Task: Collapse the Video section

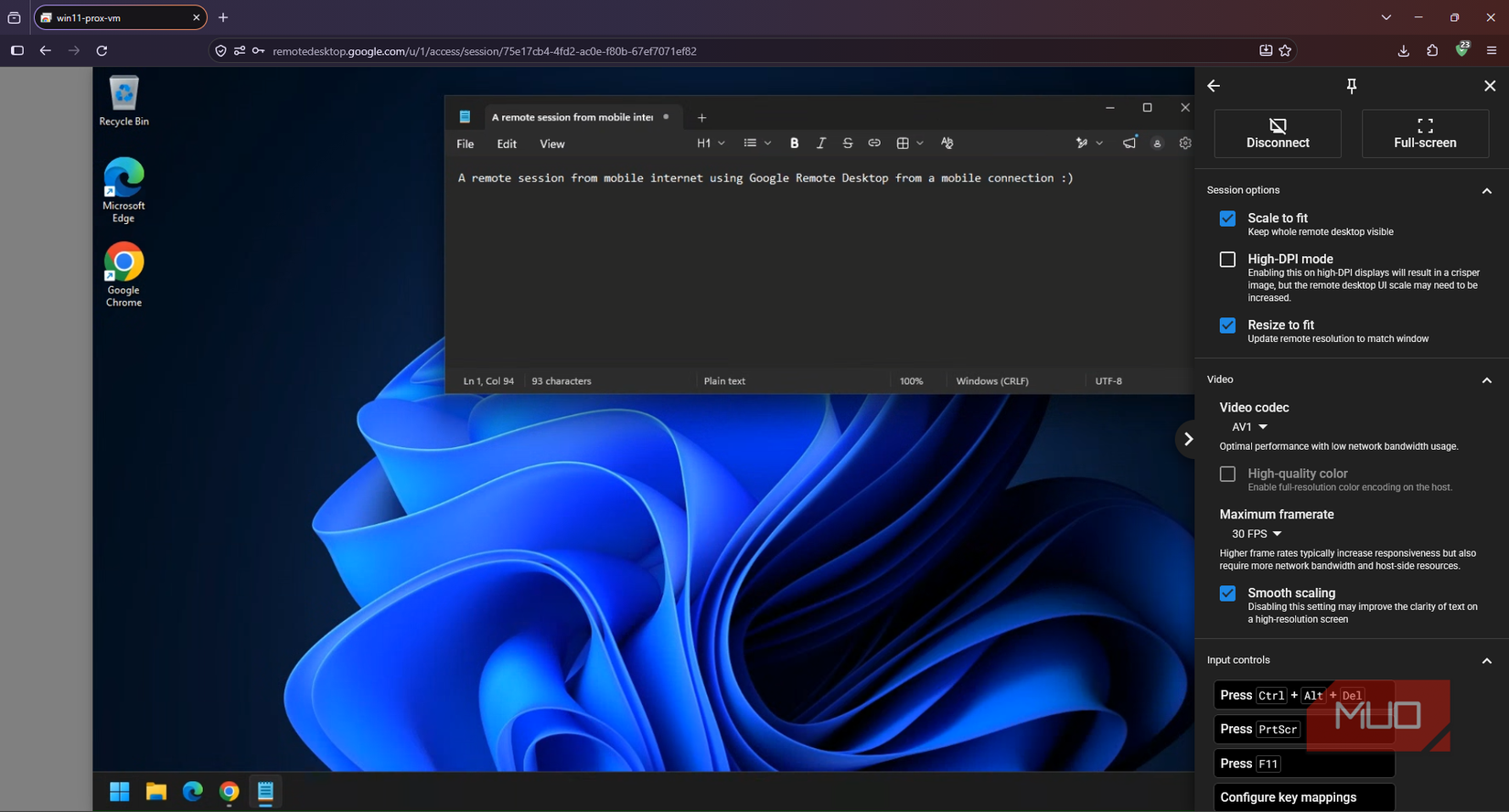Action: [1487, 380]
